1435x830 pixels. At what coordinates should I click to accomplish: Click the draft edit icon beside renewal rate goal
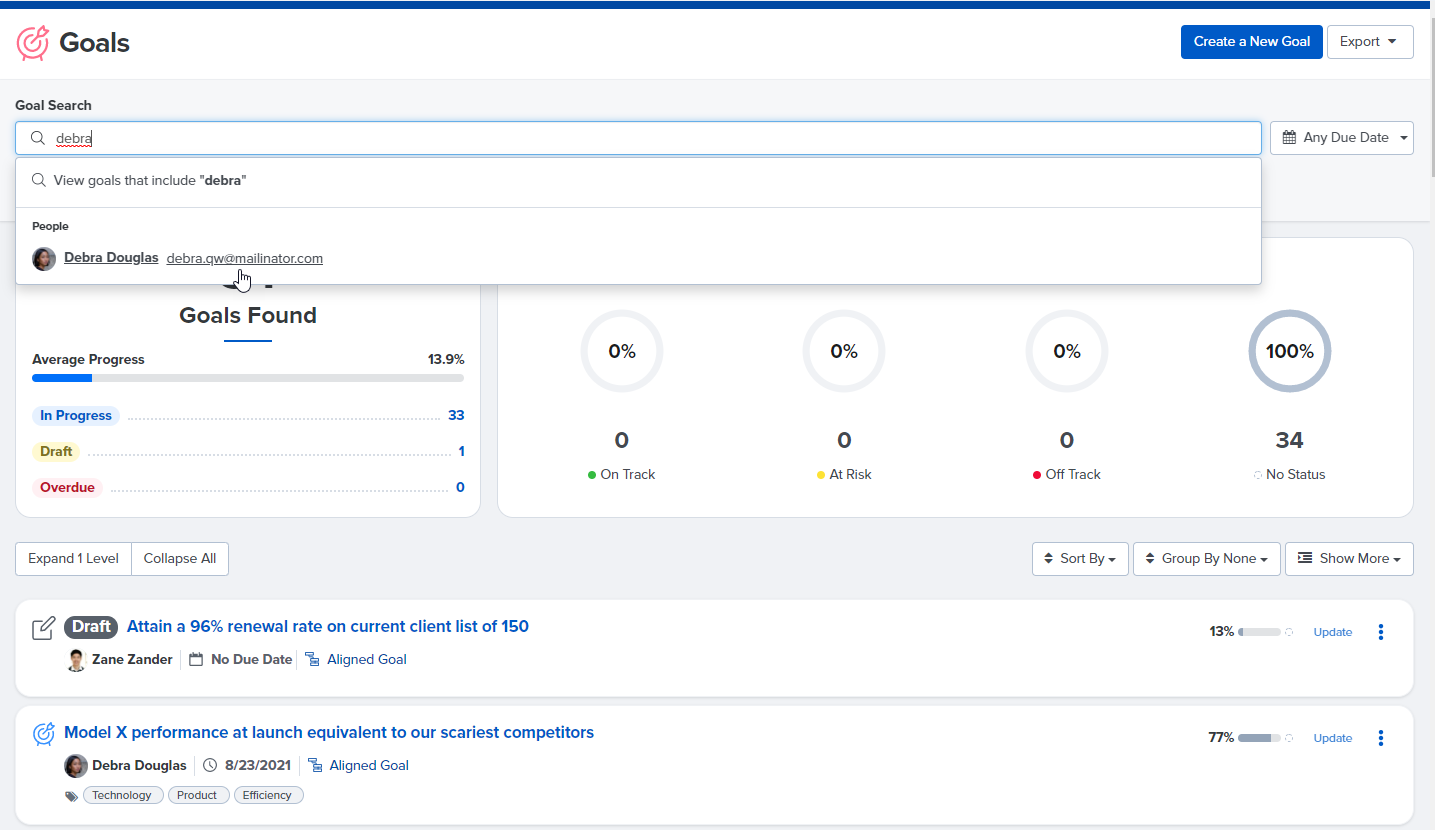tap(43, 628)
